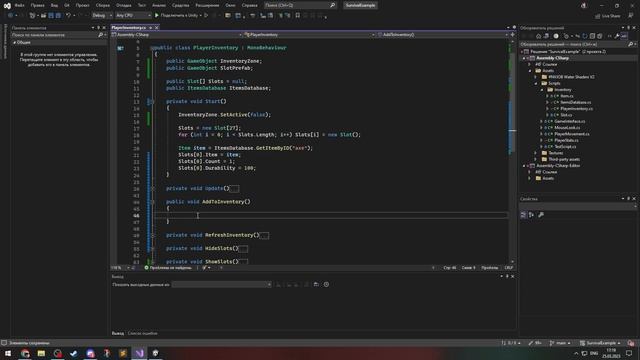
Task: Open Chrome from the Windows taskbar
Action: pyautogui.click(x=25, y=353)
